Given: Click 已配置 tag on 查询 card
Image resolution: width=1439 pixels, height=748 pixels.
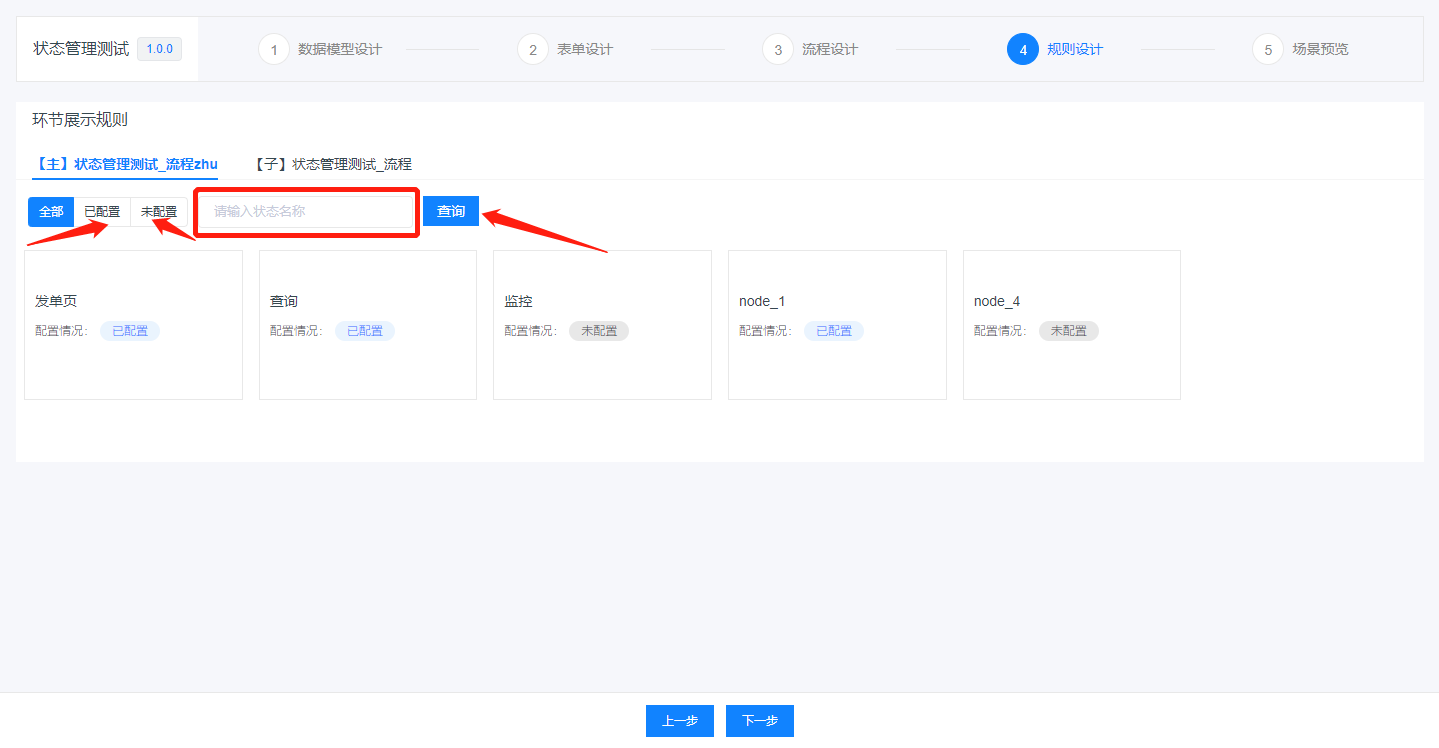Looking at the screenshot, I should (365, 331).
